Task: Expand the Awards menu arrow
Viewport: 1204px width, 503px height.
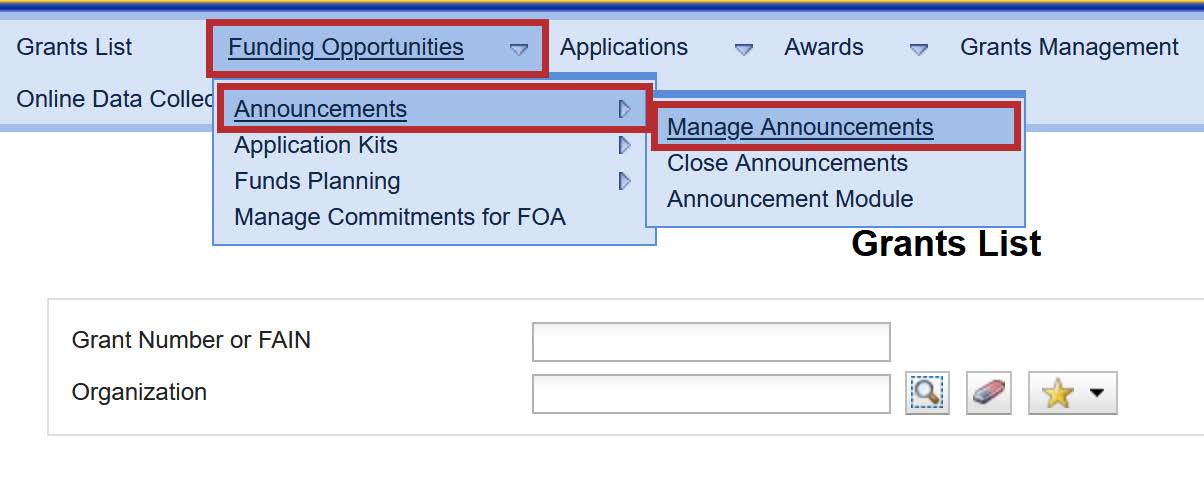Action: click(918, 49)
